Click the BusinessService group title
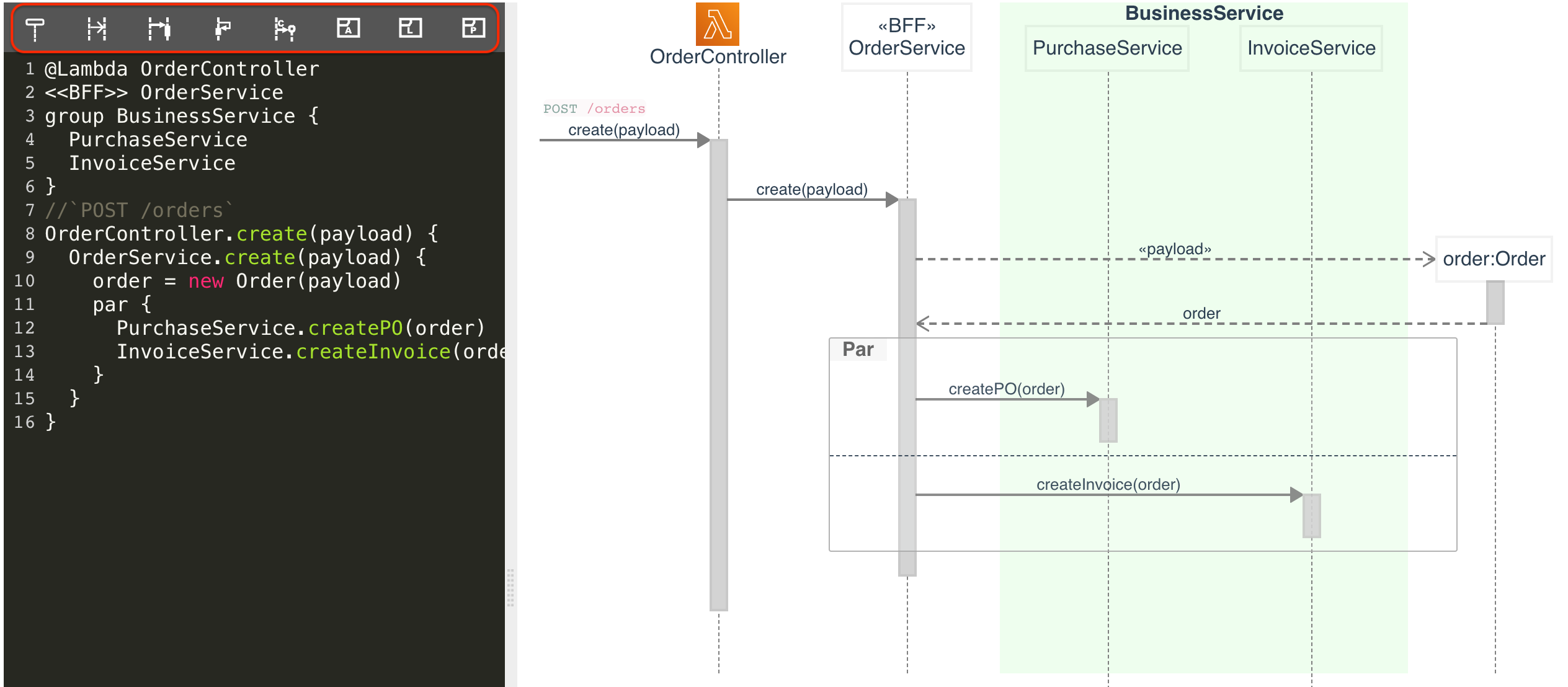Screen dimensions: 1568x687 tap(1203, 13)
